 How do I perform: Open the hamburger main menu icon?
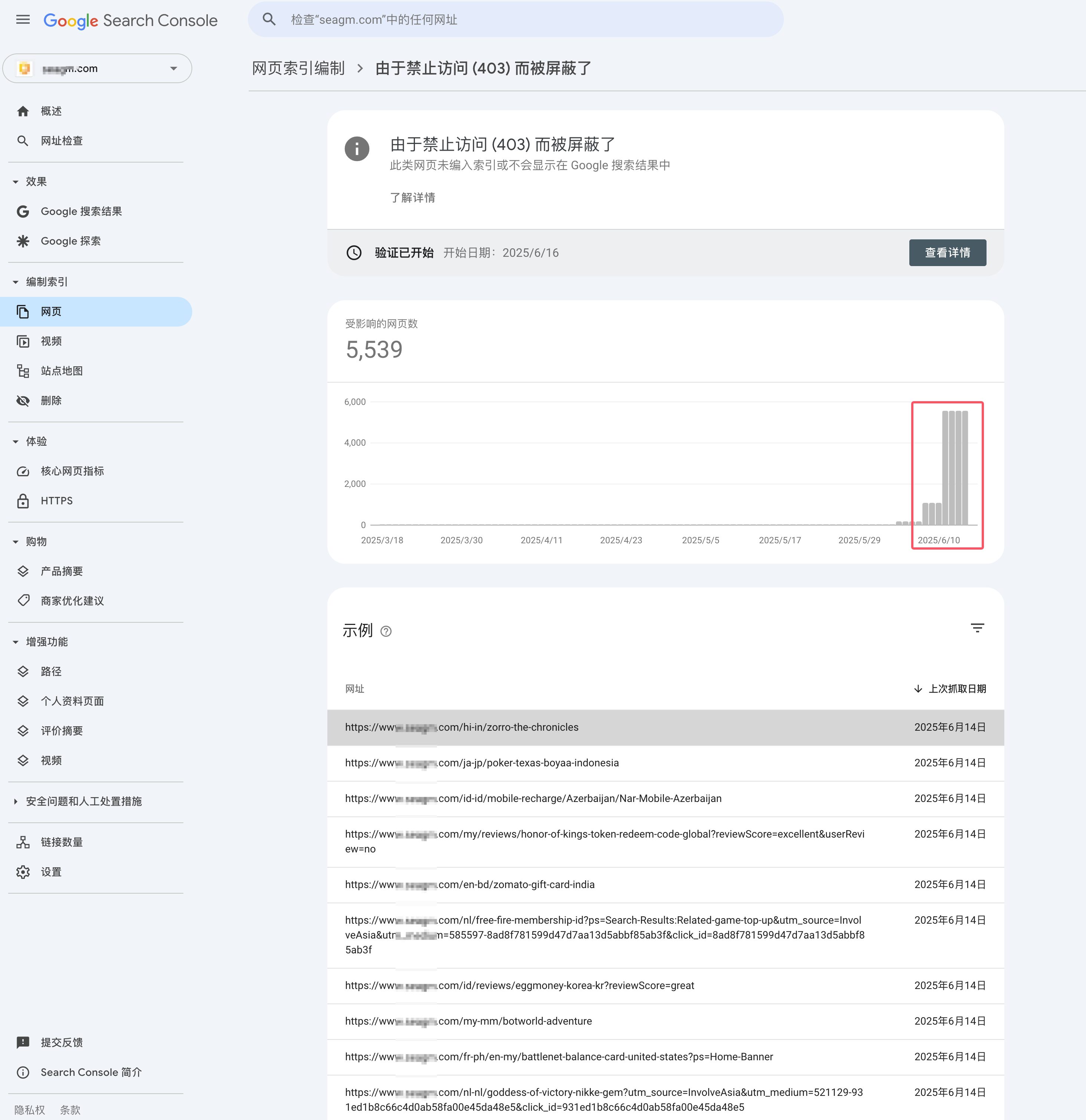pos(23,20)
